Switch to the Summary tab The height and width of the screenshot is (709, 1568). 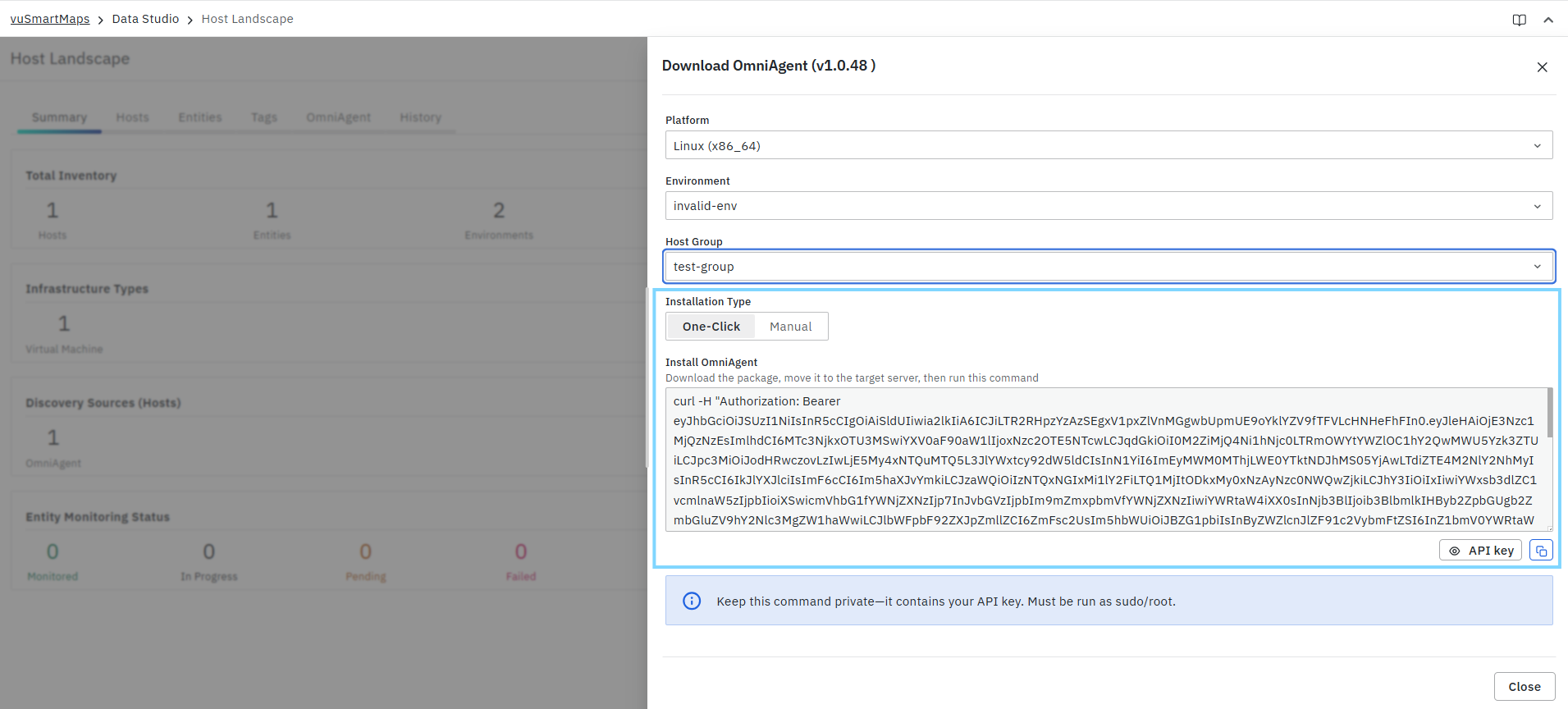(59, 117)
